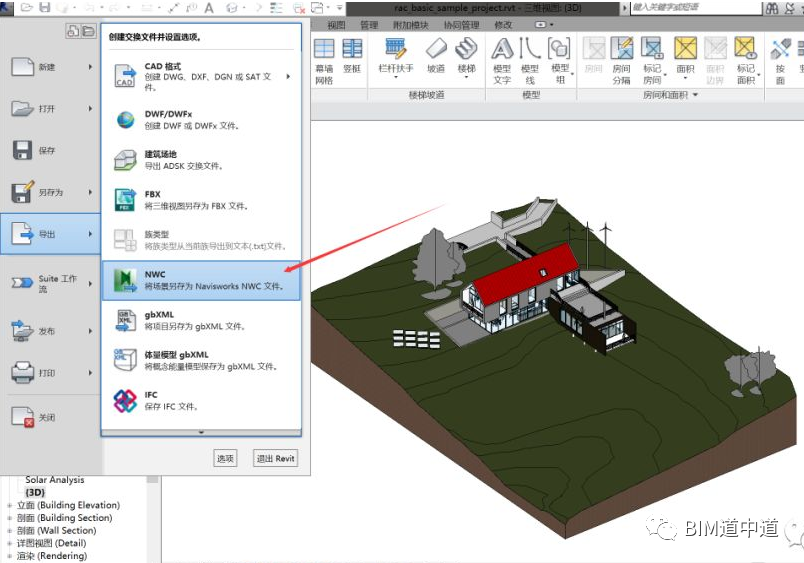Expand the 打印 submenu arrow
Viewport: 804px width, 563px height.
point(90,373)
